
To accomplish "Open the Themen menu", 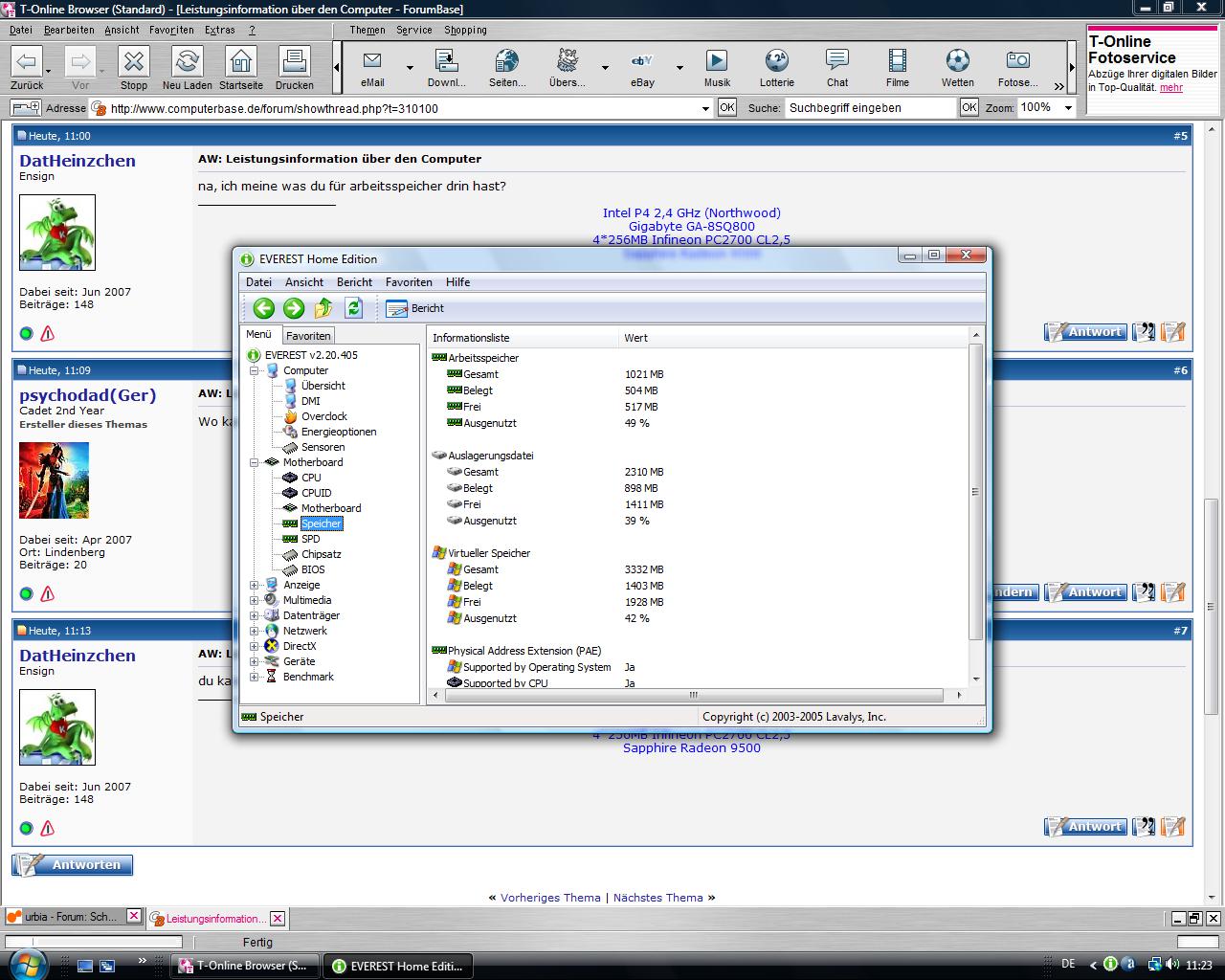I will pos(367,30).
